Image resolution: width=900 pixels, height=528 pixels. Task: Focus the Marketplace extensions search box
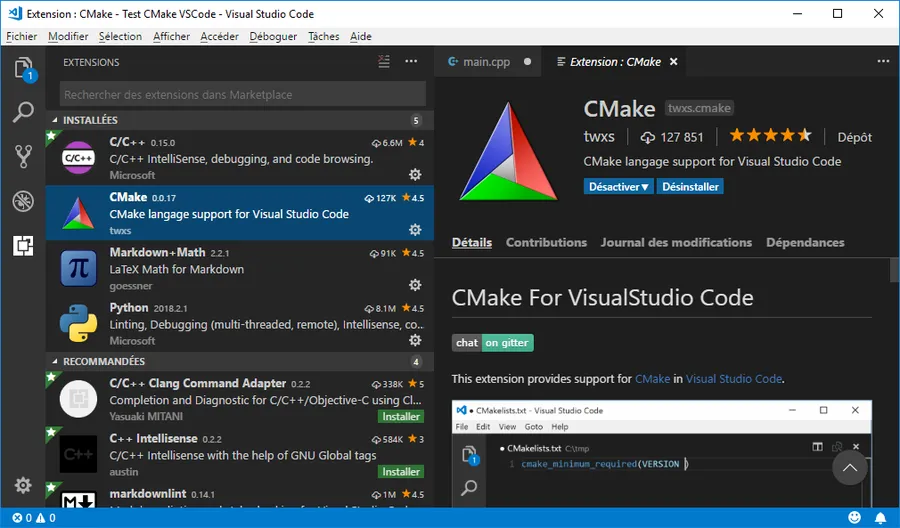pos(243,94)
